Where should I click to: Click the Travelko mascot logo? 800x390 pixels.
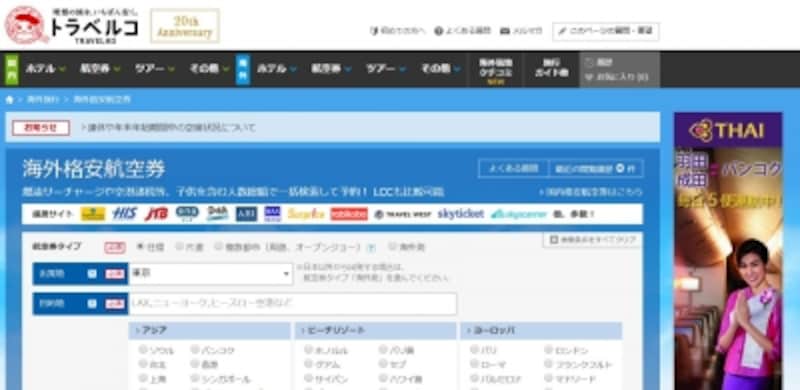pos(27,25)
